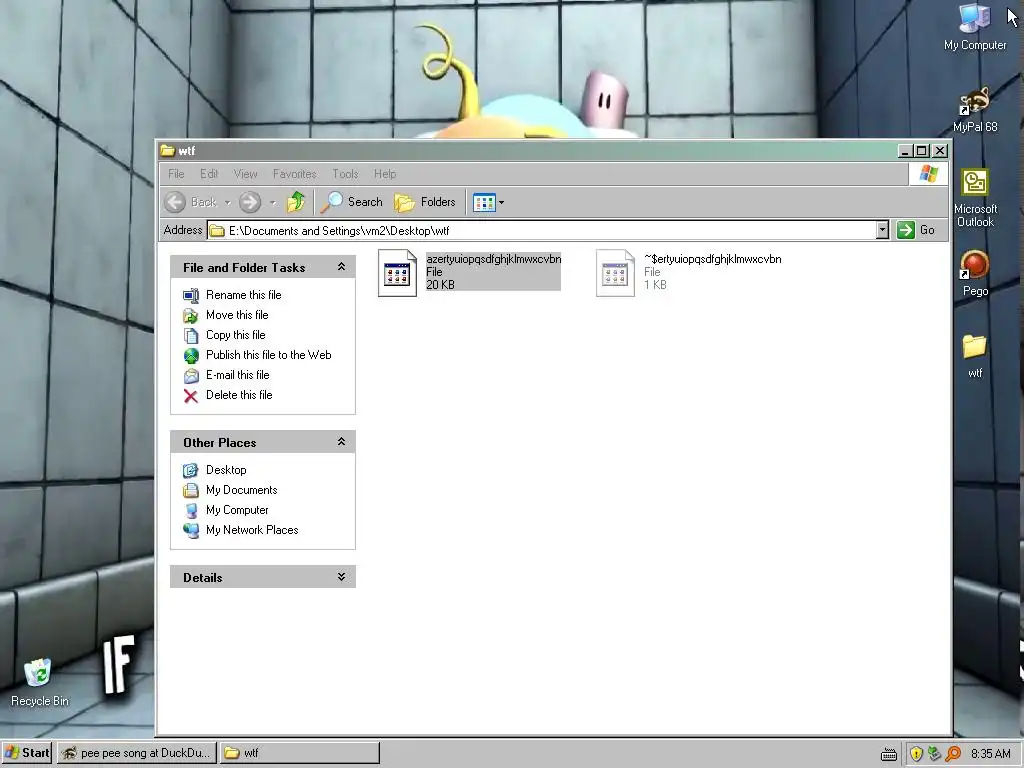Screen dimensions: 1024x768
Task: Click the Forward navigation arrow icon
Action: (249, 202)
